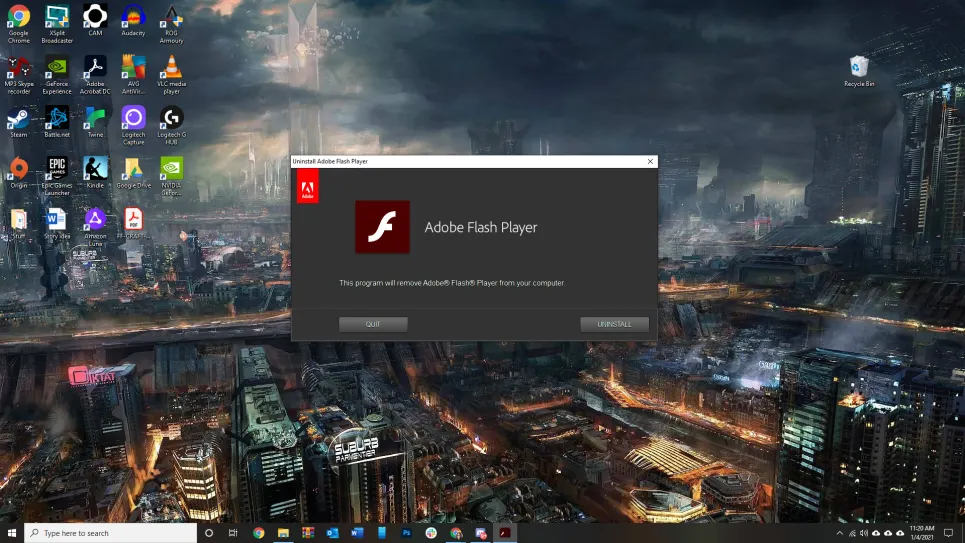
Task: Click the volume speaker tray icon
Action: (x=863, y=533)
